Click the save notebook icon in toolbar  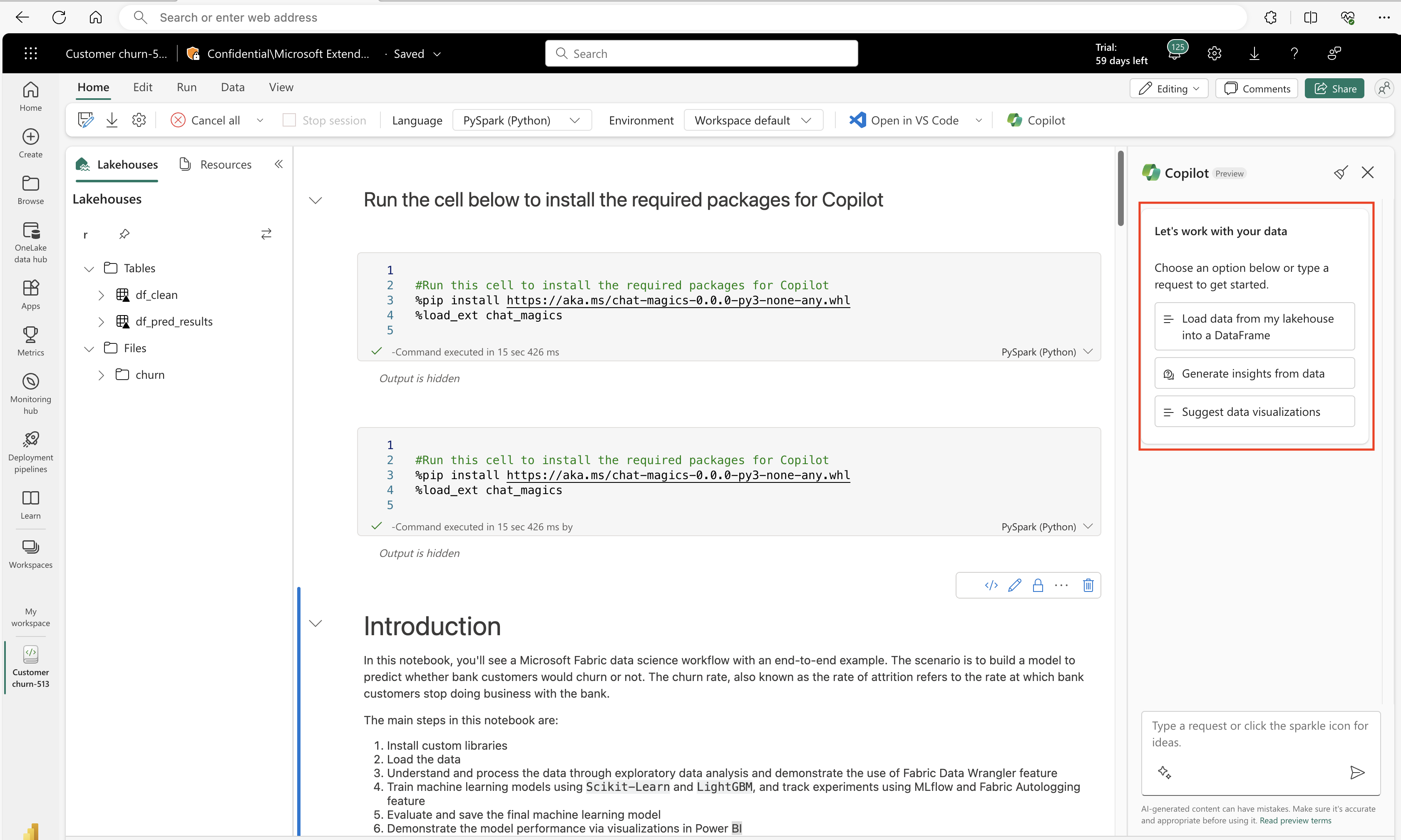pyautogui.click(x=85, y=120)
